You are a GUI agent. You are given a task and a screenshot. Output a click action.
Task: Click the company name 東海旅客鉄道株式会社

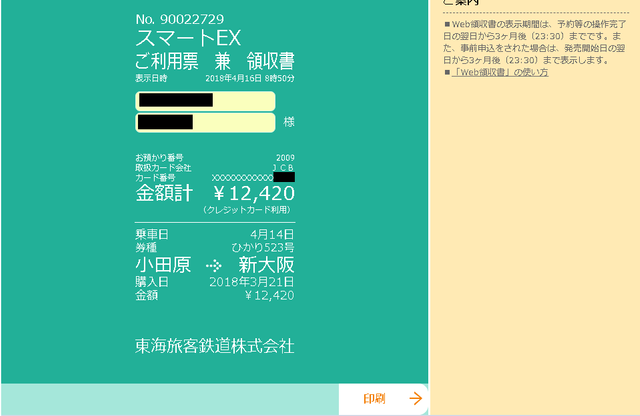215,346
